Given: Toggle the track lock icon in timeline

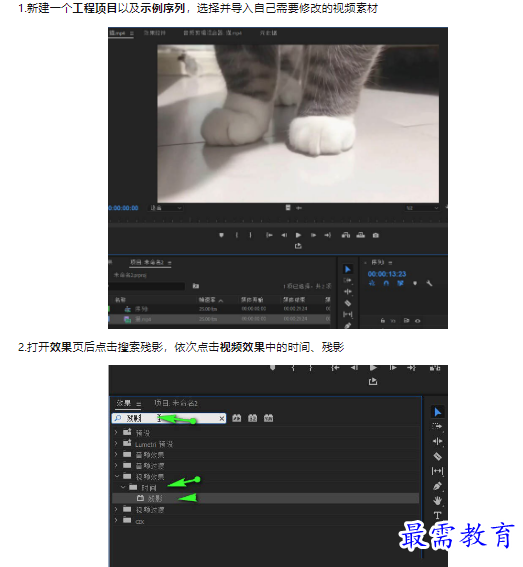Looking at the screenshot, I should point(383,321).
